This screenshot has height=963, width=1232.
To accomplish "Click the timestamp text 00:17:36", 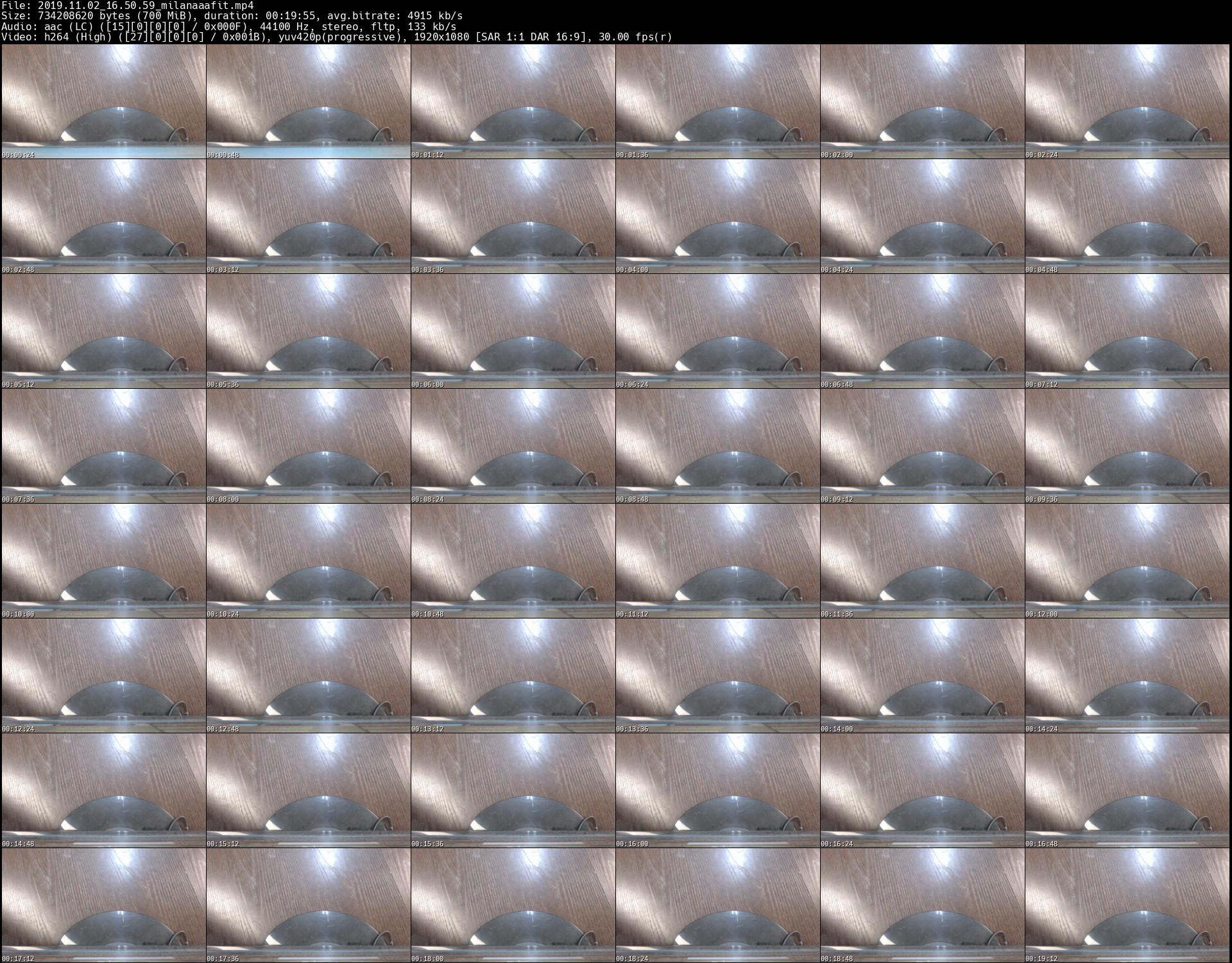I will [223, 959].
